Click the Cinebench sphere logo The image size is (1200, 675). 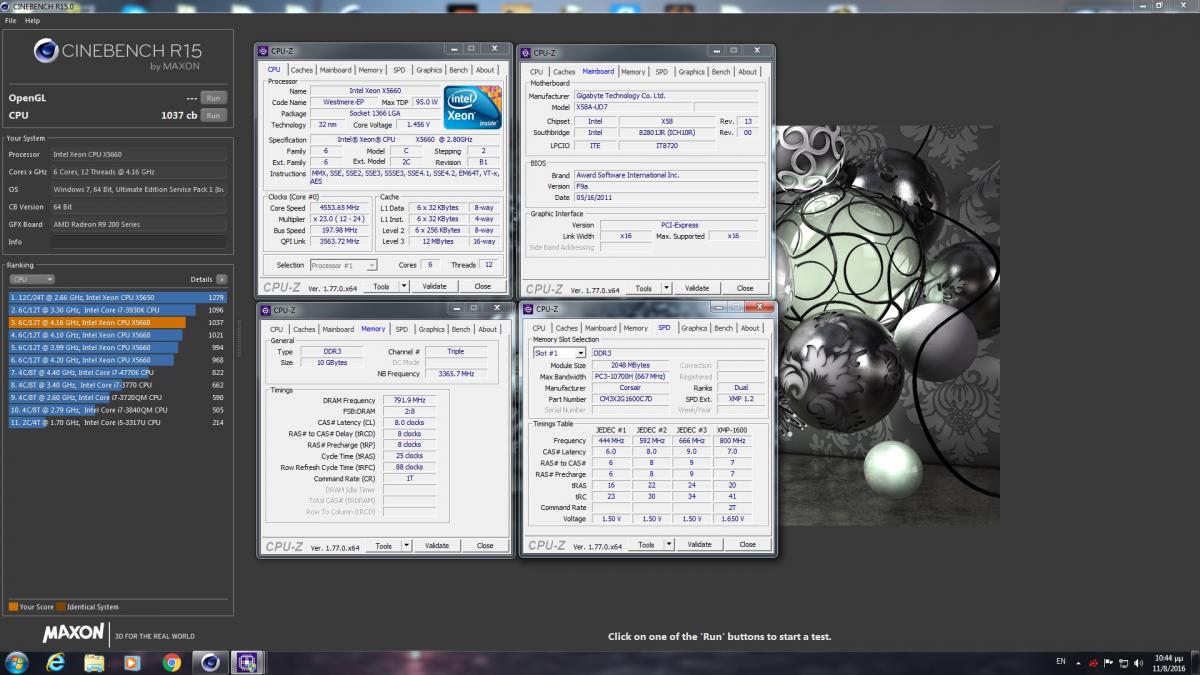(x=48, y=52)
